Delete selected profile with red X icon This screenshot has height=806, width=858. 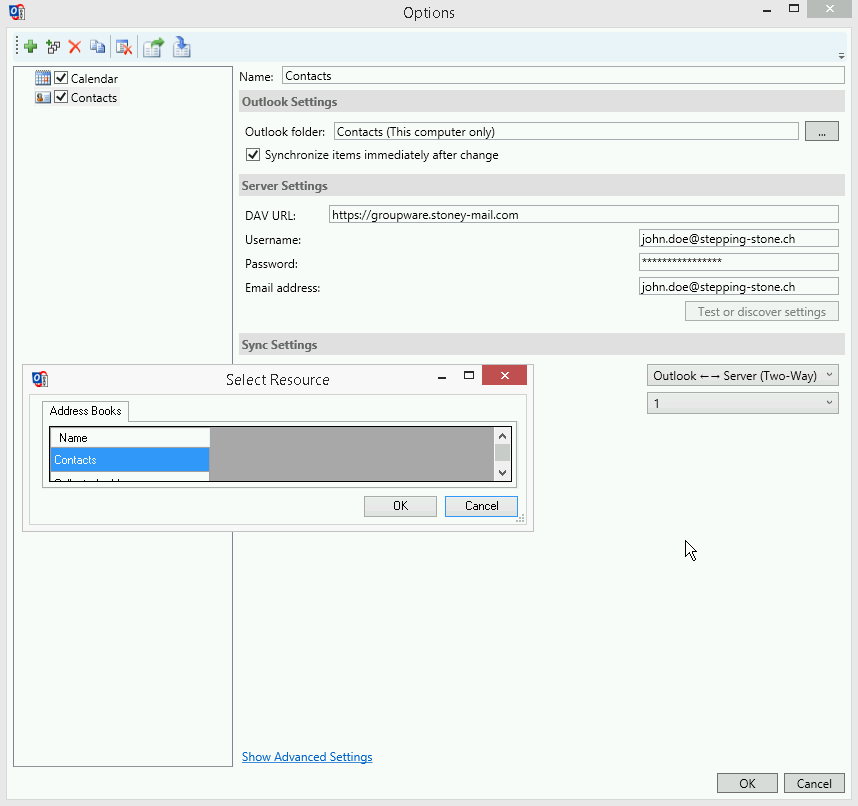point(75,47)
